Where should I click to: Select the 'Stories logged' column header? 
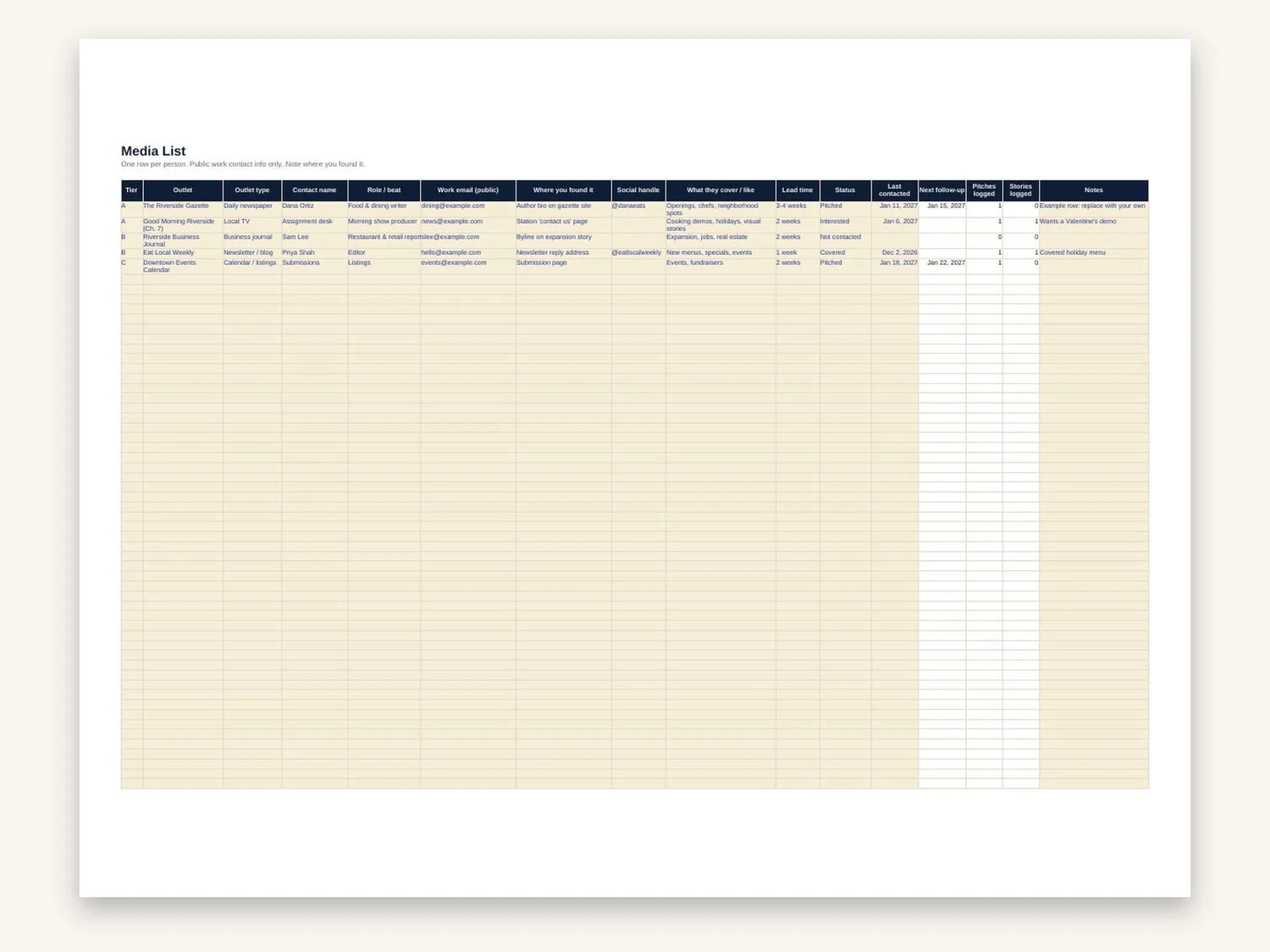[x=1021, y=190]
